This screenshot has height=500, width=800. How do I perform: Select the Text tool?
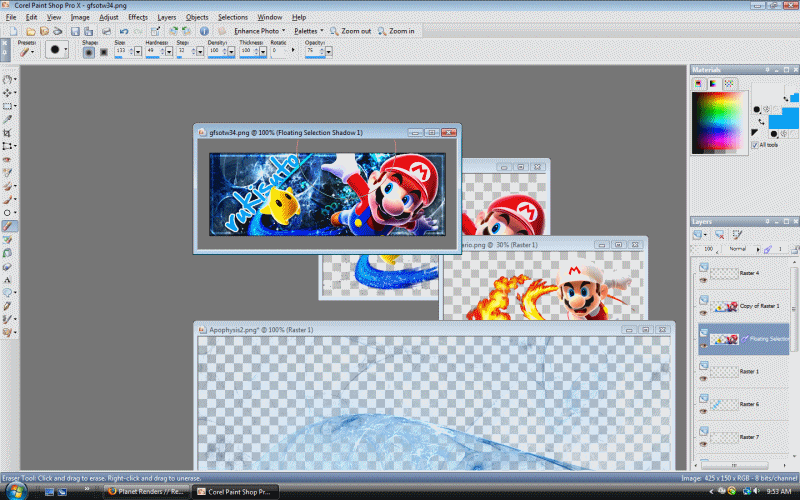click(8, 279)
